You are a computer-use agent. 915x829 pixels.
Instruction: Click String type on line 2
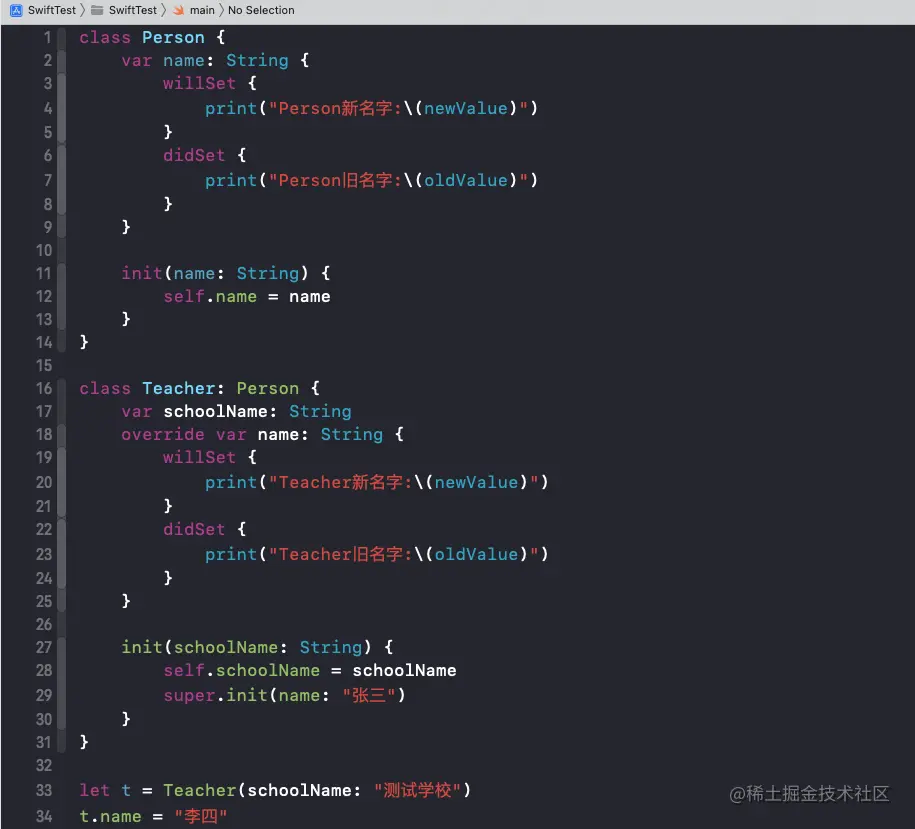tap(257, 61)
